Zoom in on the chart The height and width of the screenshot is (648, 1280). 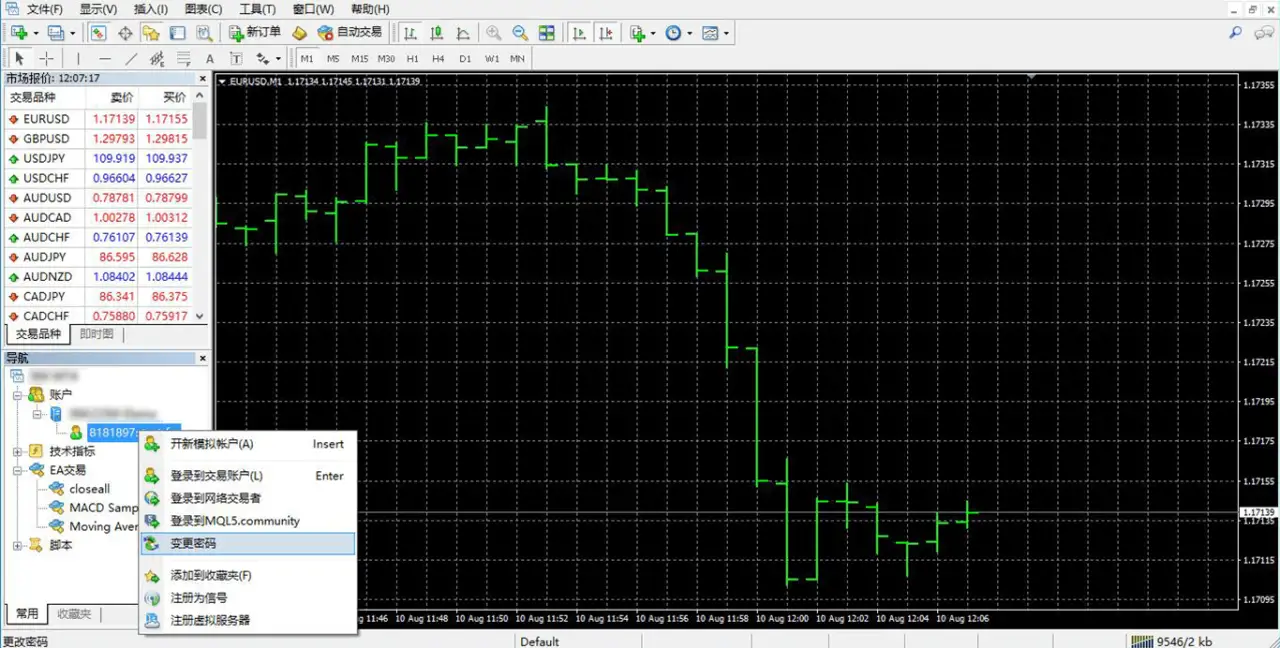pyautogui.click(x=494, y=33)
